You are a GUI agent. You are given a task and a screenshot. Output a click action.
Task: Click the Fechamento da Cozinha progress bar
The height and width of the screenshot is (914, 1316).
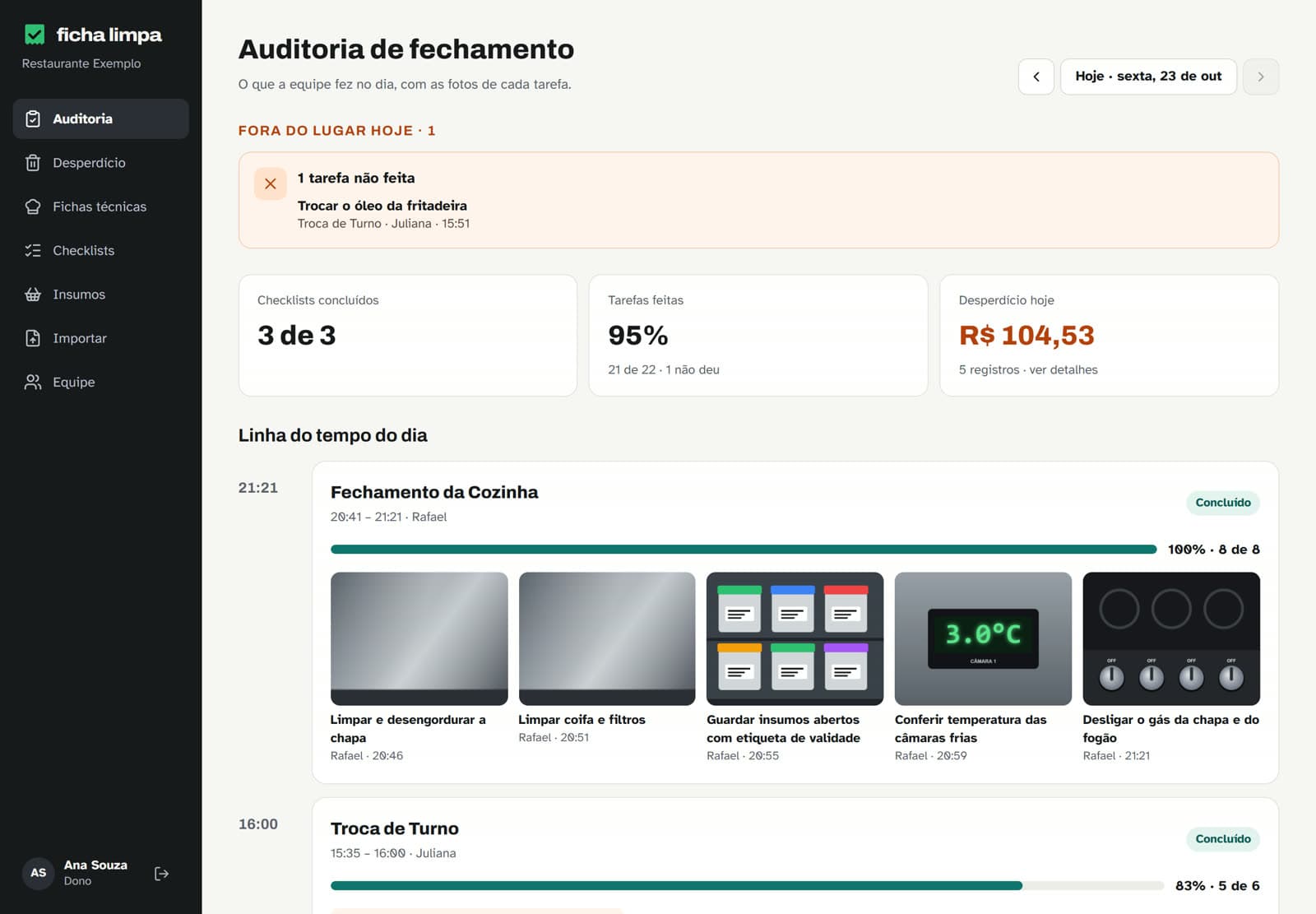(744, 550)
